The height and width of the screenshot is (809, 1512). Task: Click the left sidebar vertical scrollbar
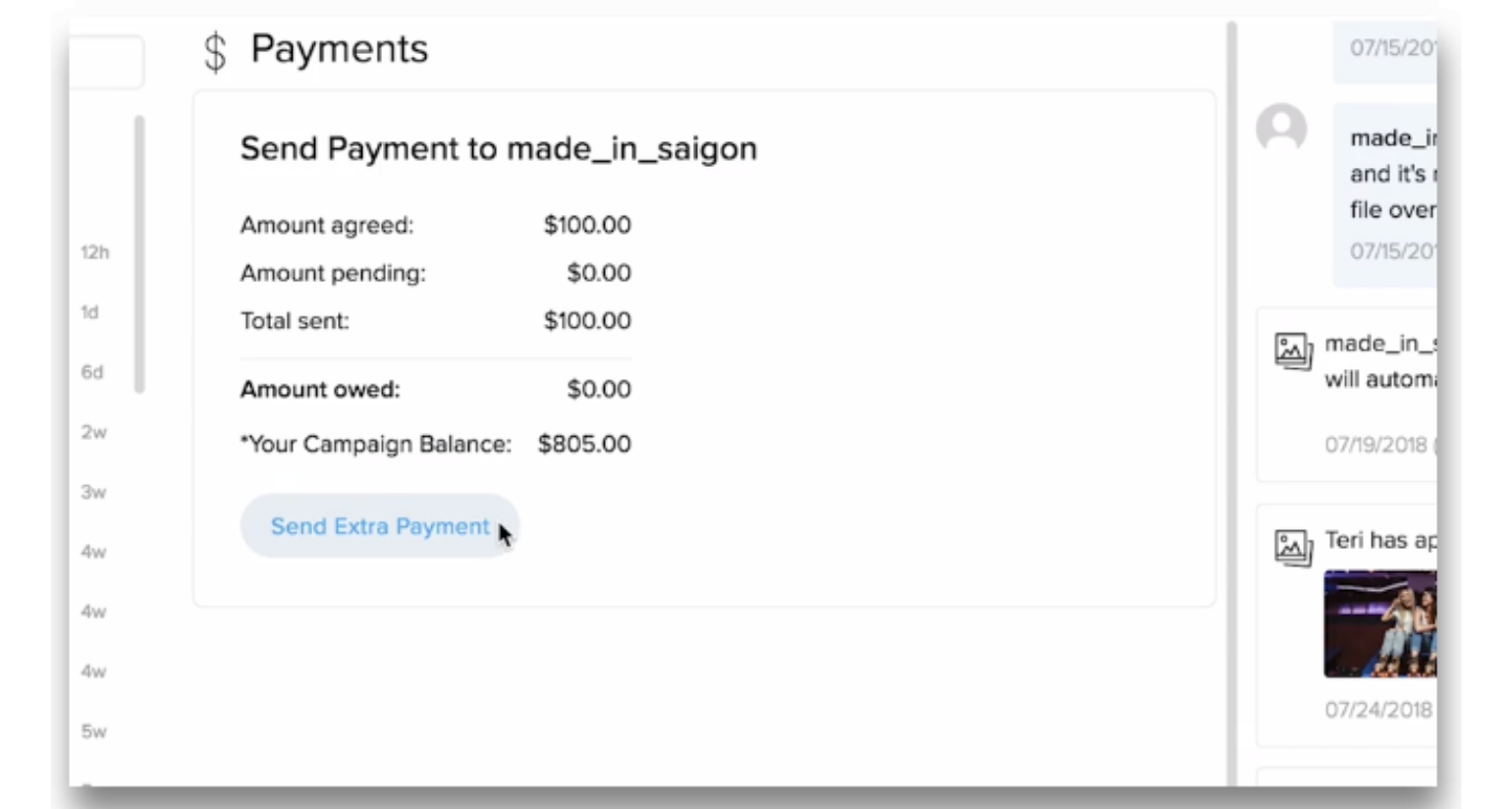pos(139,253)
